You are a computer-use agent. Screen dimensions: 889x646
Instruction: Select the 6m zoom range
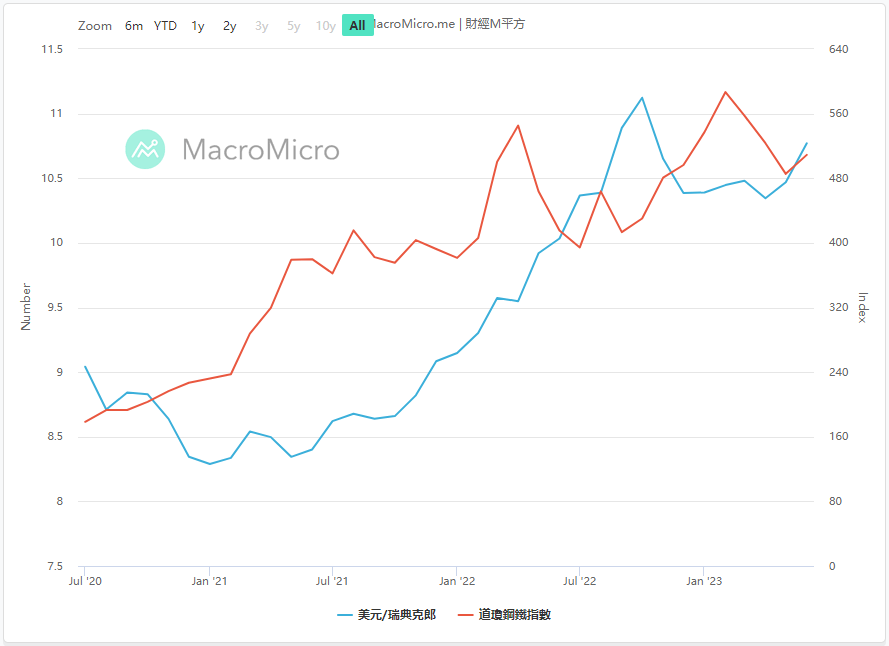[x=134, y=26]
